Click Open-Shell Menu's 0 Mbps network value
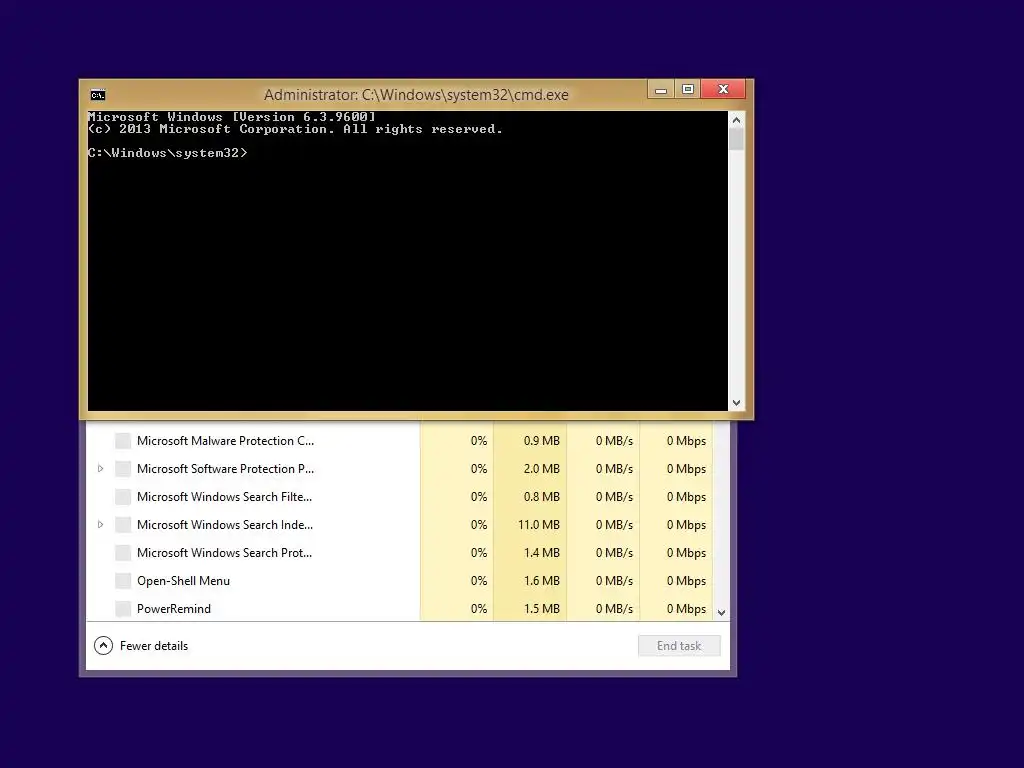Viewport: 1024px width, 768px height. tap(686, 581)
